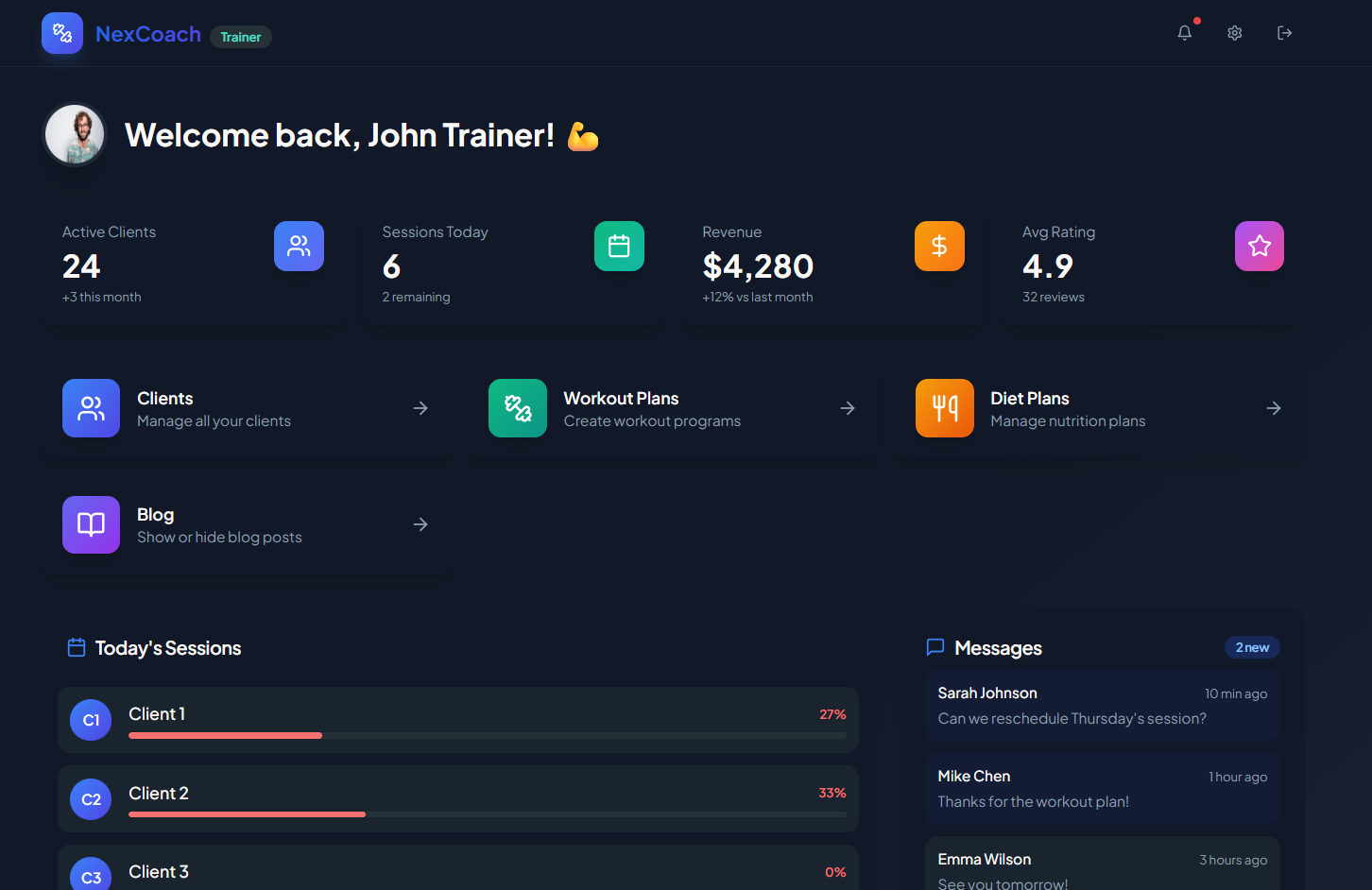Viewport: 1372px width, 890px height.
Task: Click the 33% progress value
Action: coord(832,793)
